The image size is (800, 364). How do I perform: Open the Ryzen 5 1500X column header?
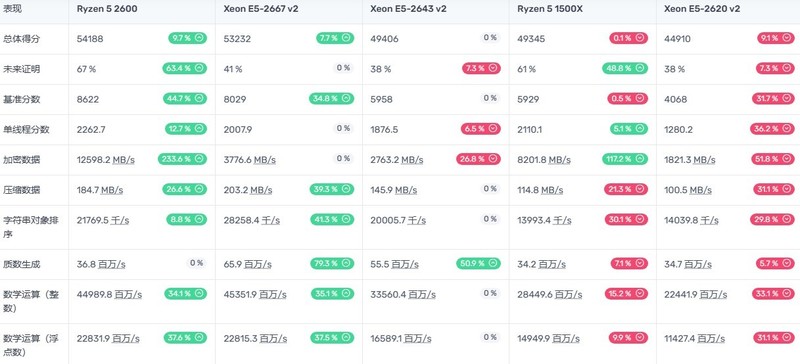(546, 9)
